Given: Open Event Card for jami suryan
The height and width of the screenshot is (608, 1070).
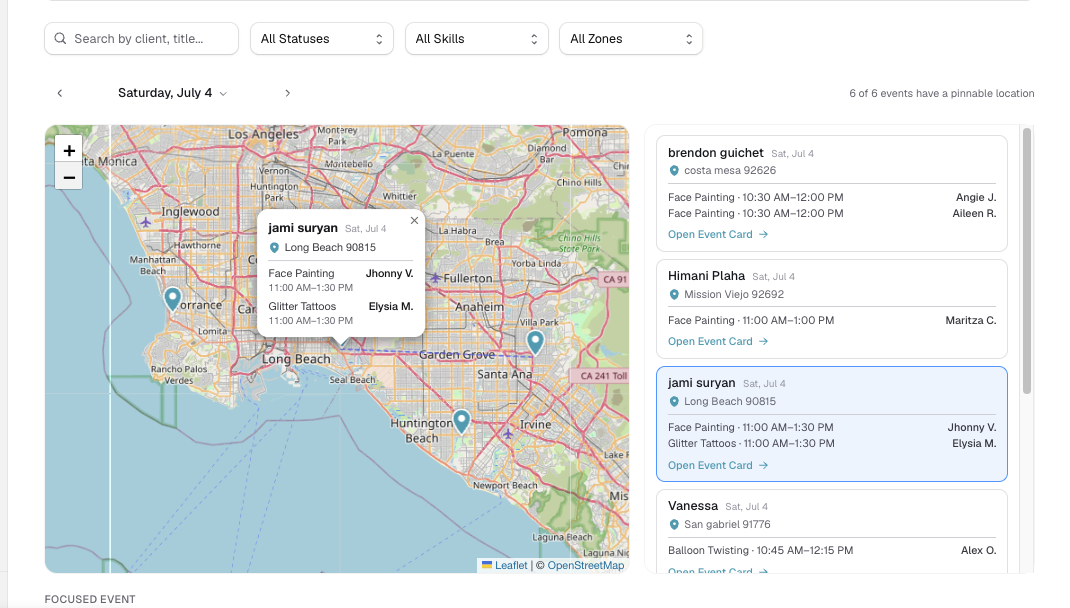Looking at the screenshot, I should click(x=718, y=465).
